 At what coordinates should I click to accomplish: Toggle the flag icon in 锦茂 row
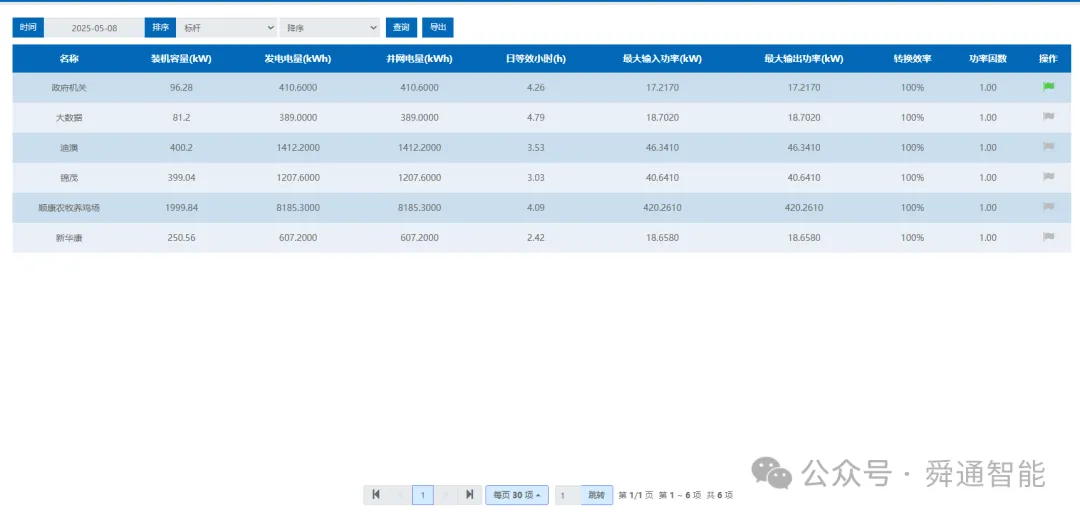coord(1048,177)
